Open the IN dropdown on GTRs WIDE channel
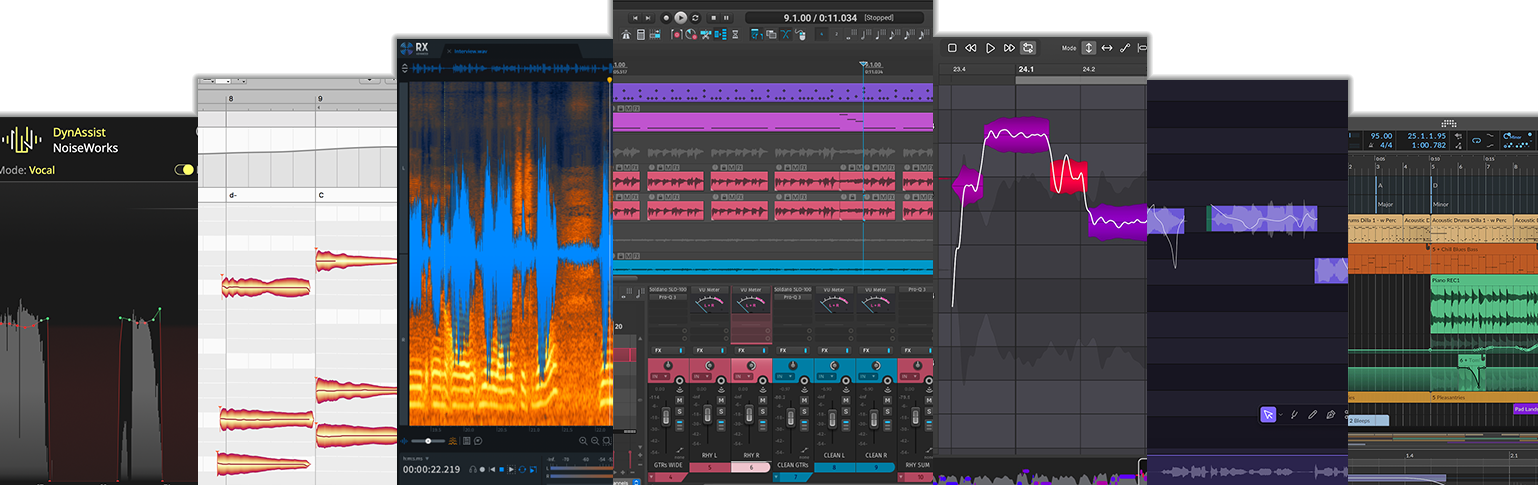The image size is (1538, 485). coord(659,376)
